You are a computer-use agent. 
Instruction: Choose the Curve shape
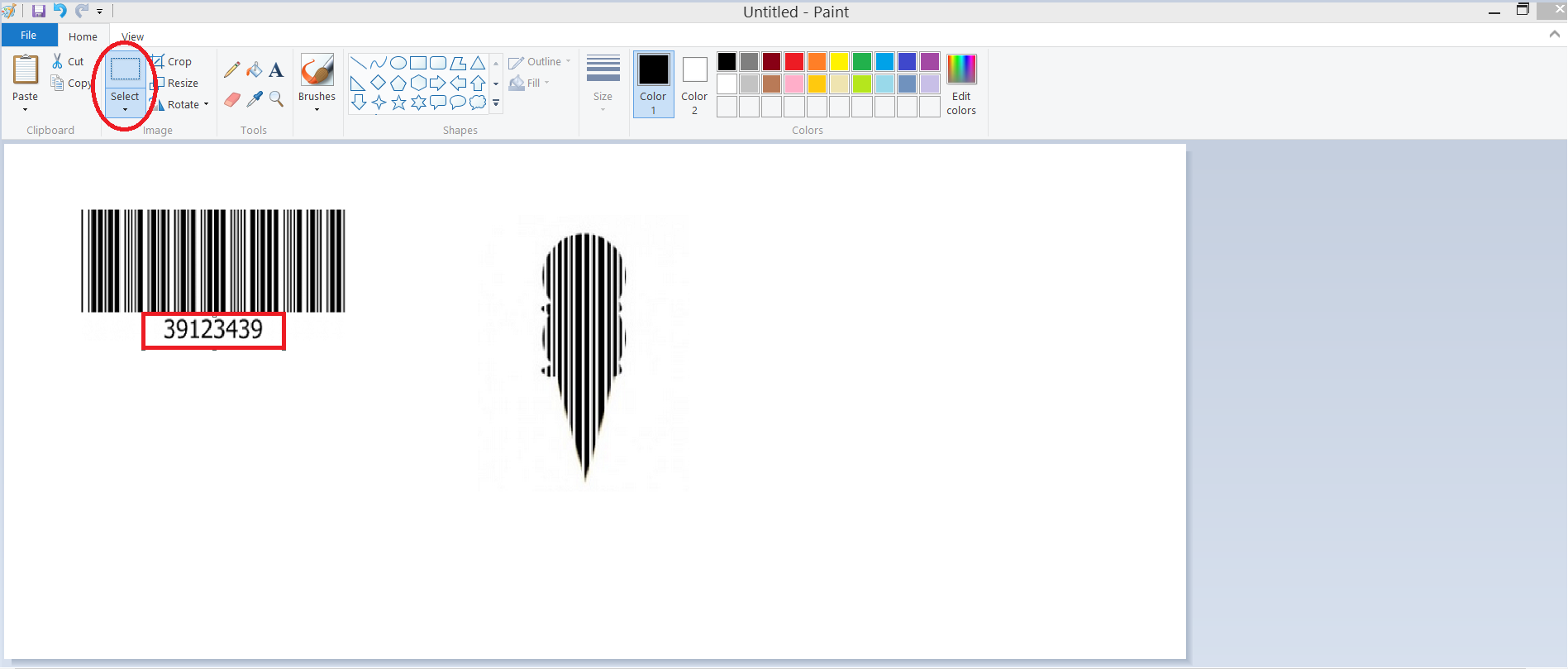(x=378, y=63)
